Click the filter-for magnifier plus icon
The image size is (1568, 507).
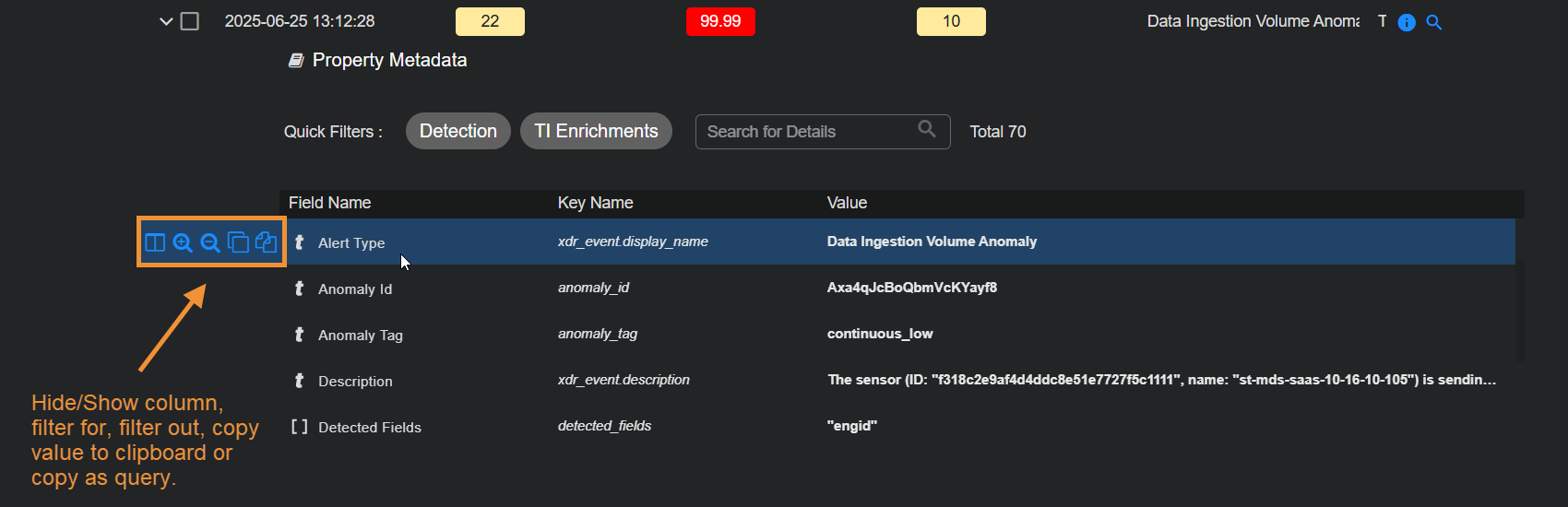[x=183, y=242]
